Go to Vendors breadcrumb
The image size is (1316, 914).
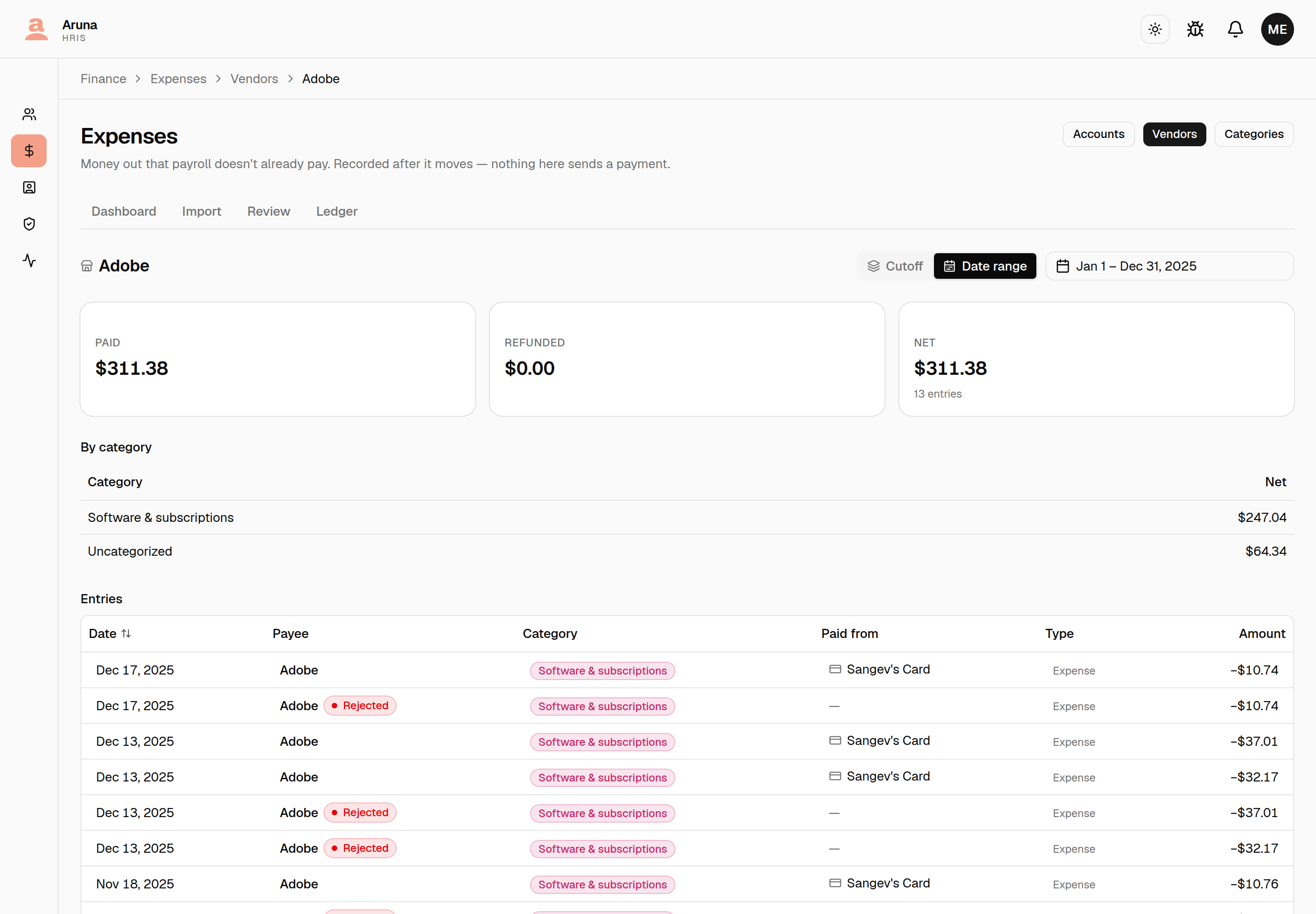click(254, 79)
